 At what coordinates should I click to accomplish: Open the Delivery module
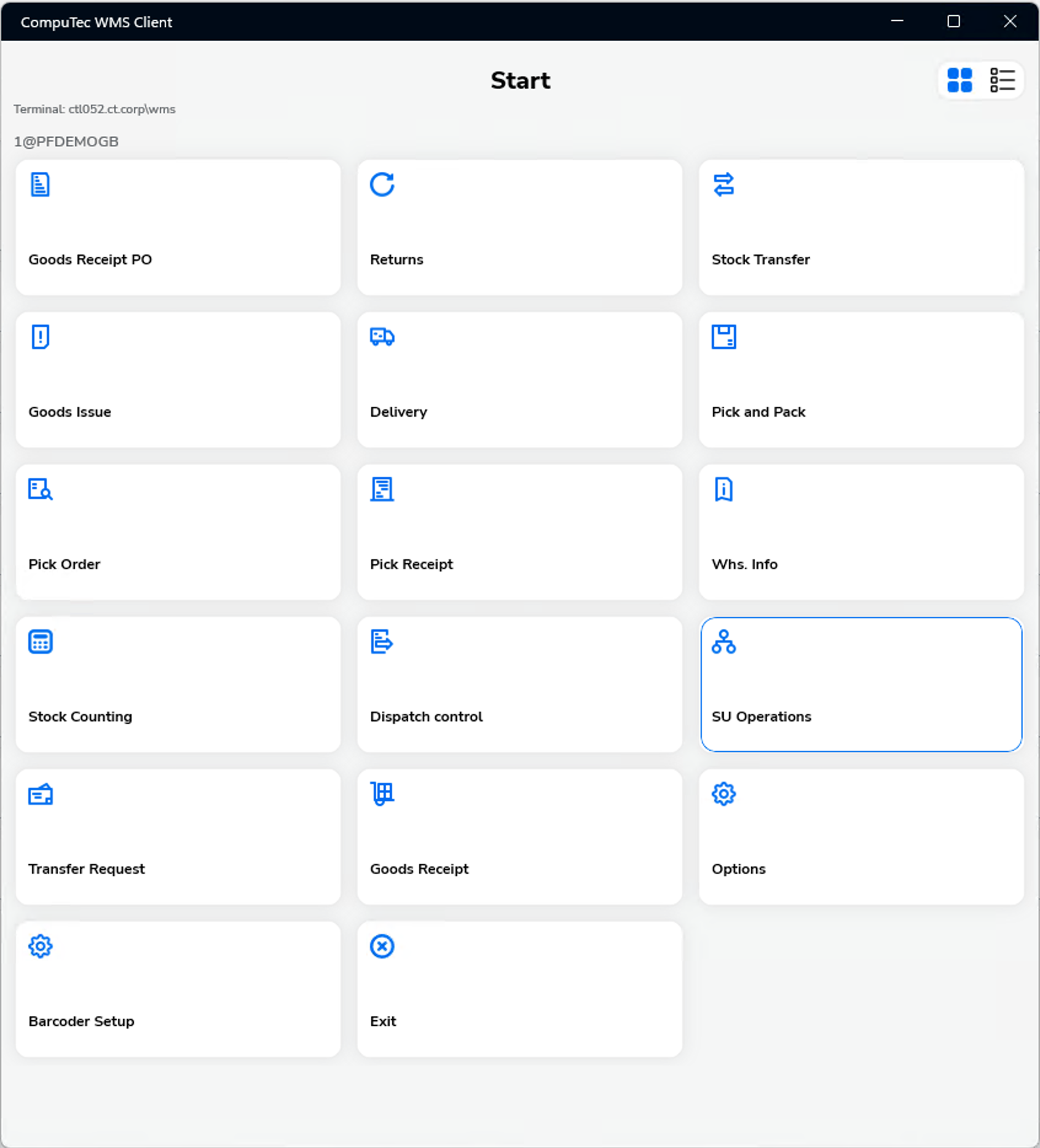coord(519,380)
